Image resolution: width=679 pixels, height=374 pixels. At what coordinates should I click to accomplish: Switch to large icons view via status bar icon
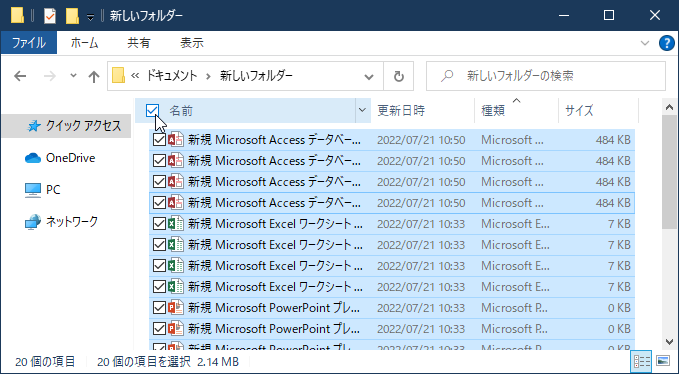coord(663,361)
